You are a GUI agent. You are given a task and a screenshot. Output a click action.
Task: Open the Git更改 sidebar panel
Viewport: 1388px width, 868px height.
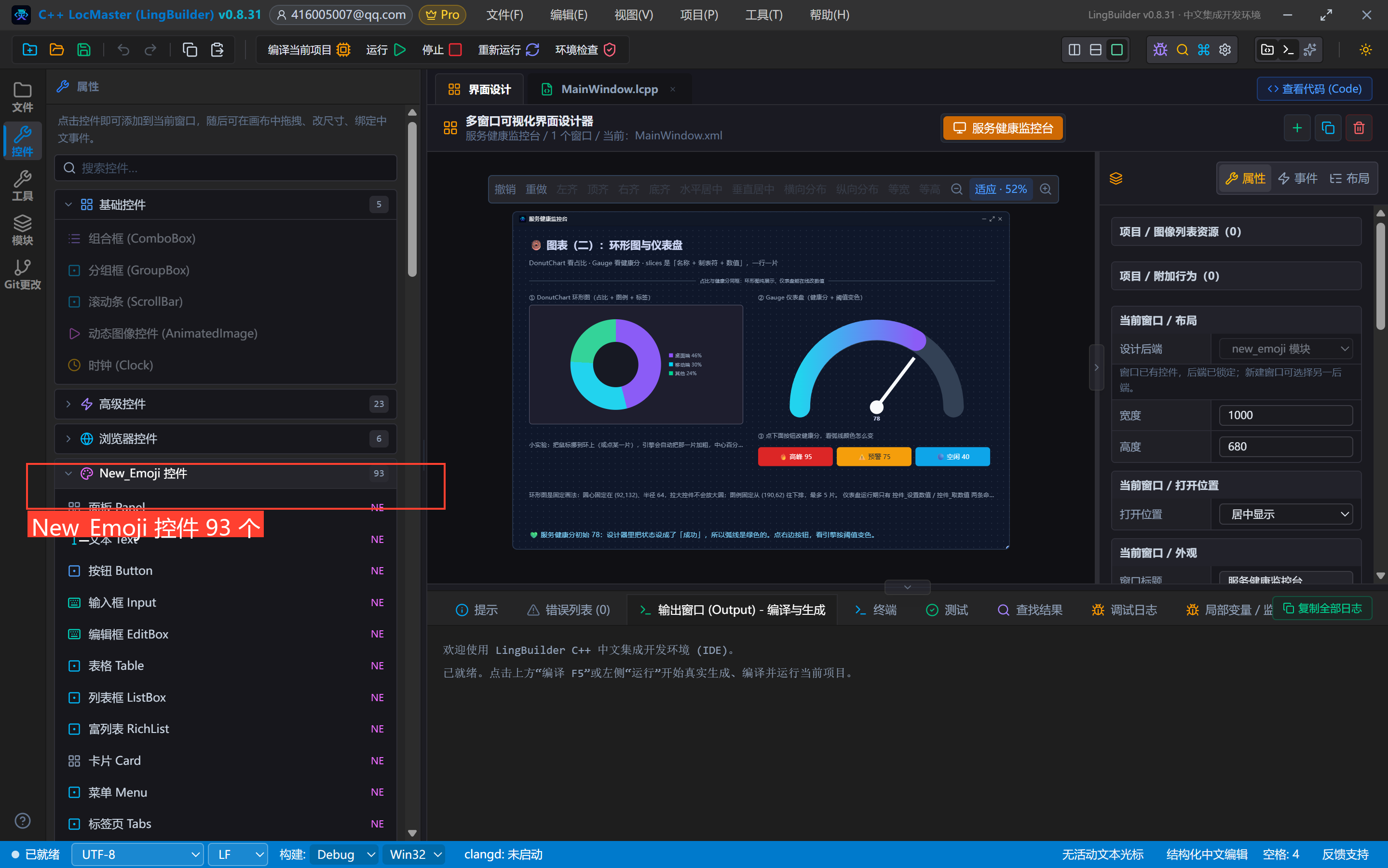pos(22,274)
